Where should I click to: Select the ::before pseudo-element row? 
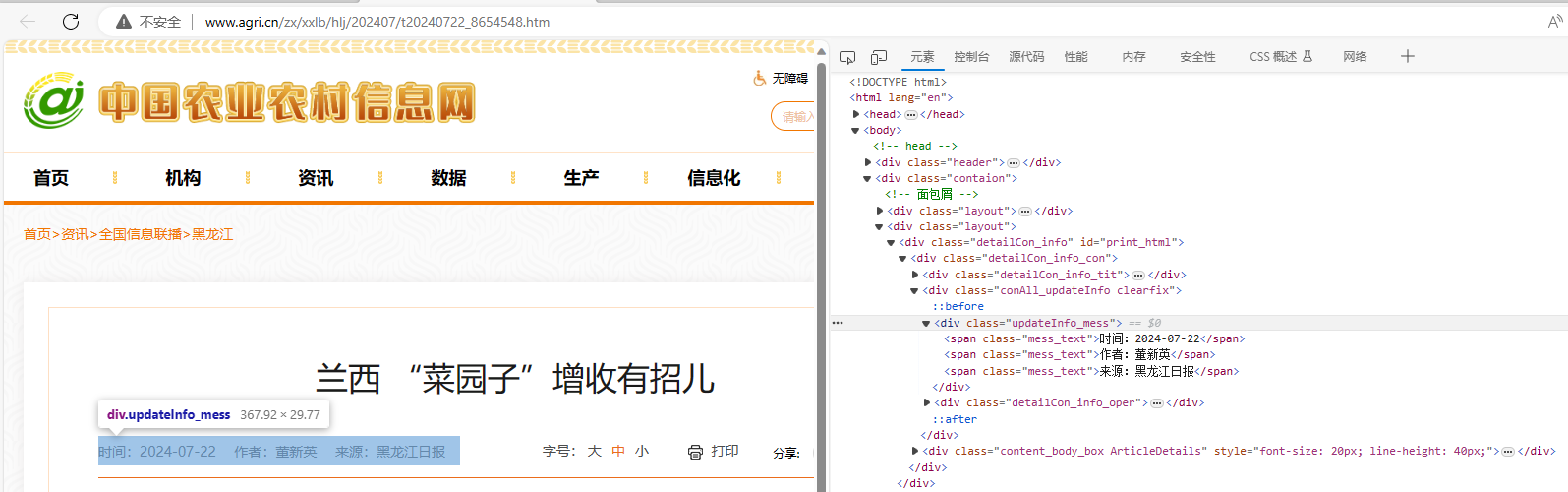[x=958, y=306]
